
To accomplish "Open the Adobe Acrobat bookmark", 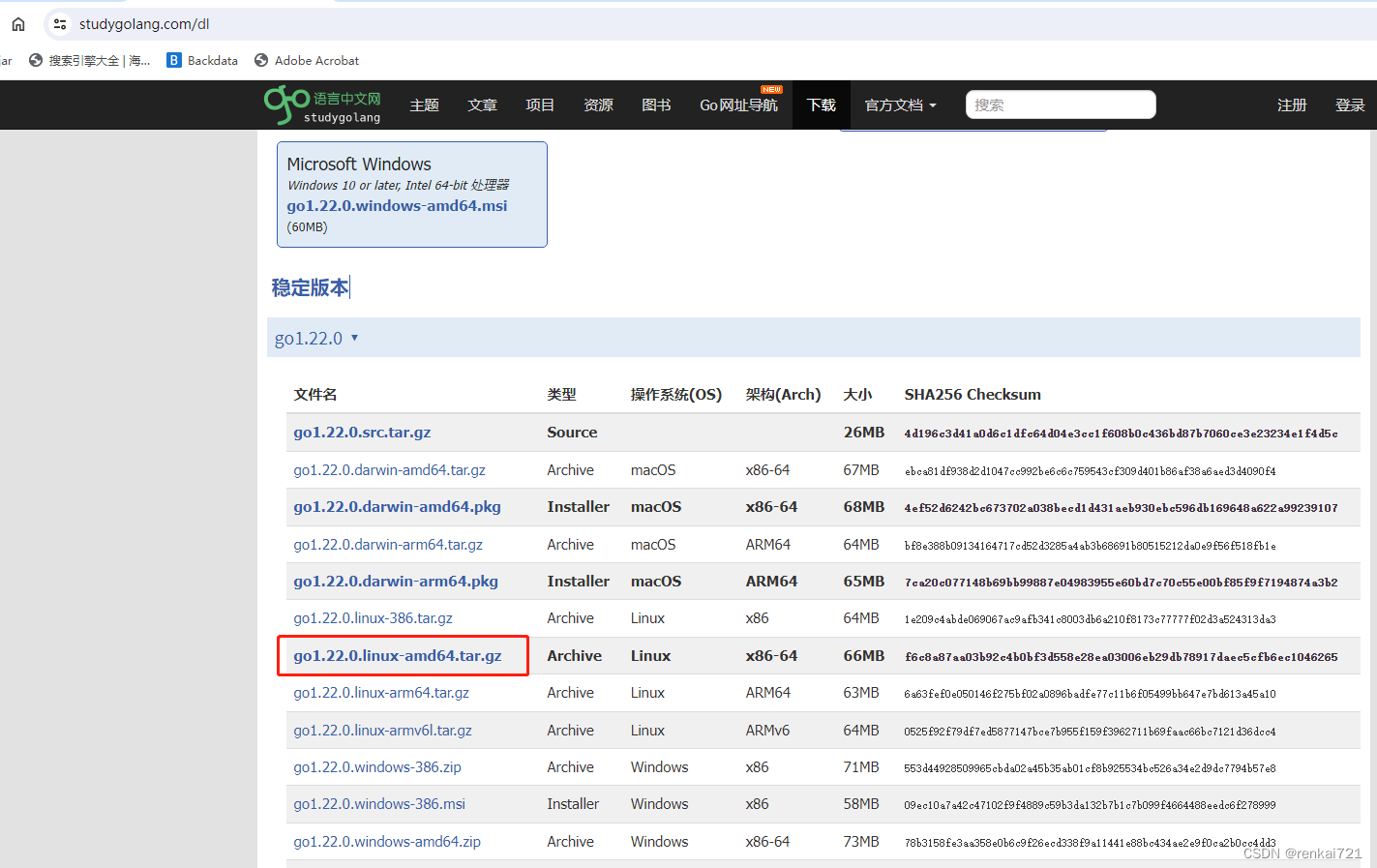I will 307,60.
